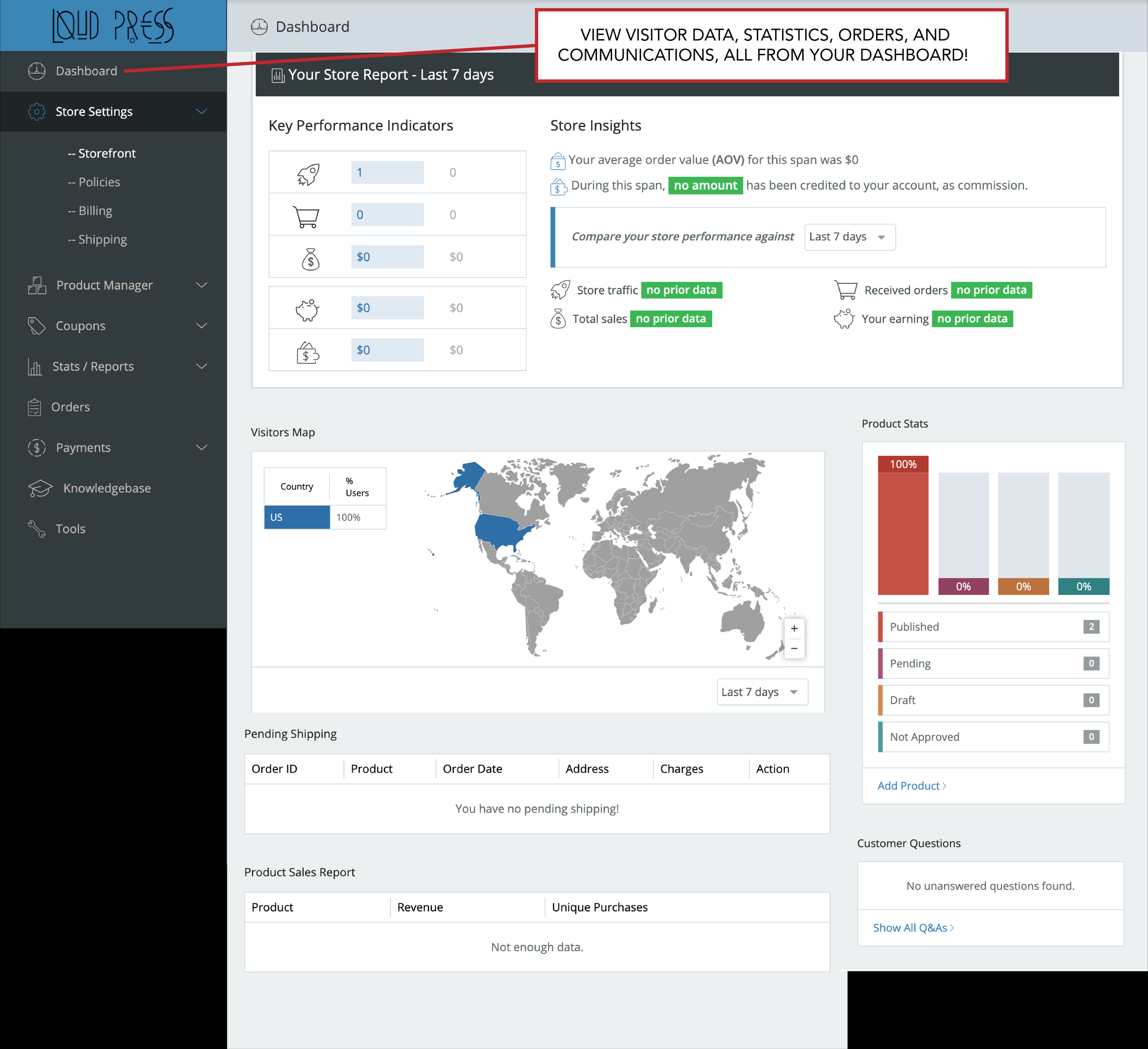Open the Shipping submenu item
1148x1049 pixels.
coord(97,240)
